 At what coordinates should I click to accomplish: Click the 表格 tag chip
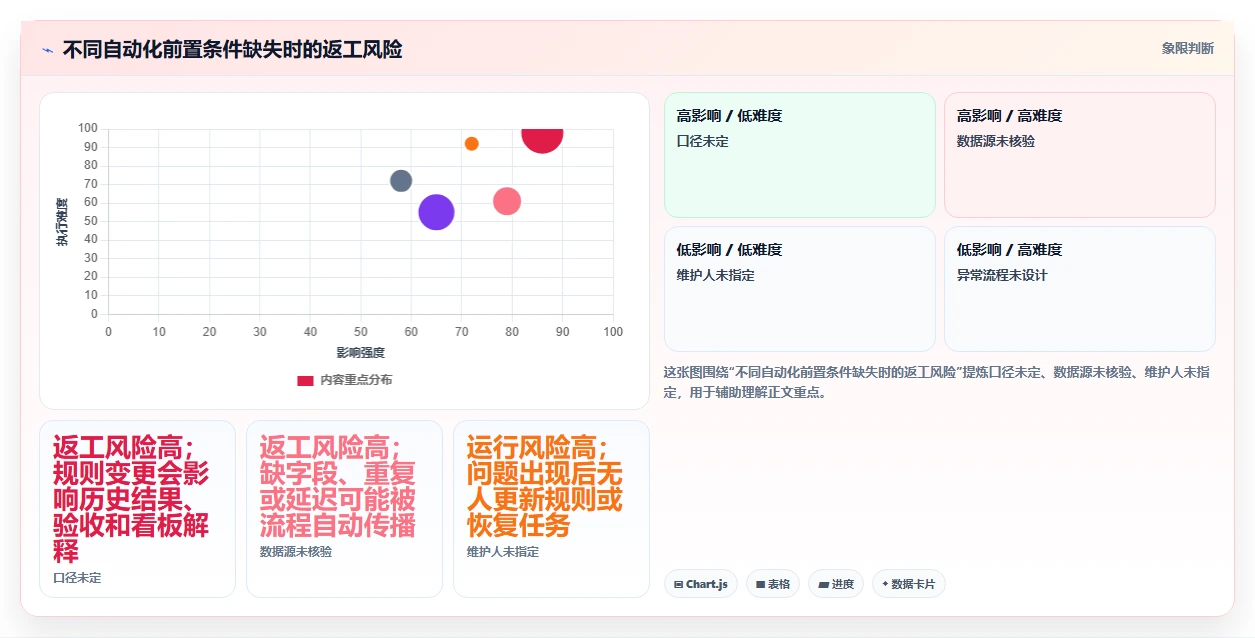(773, 584)
